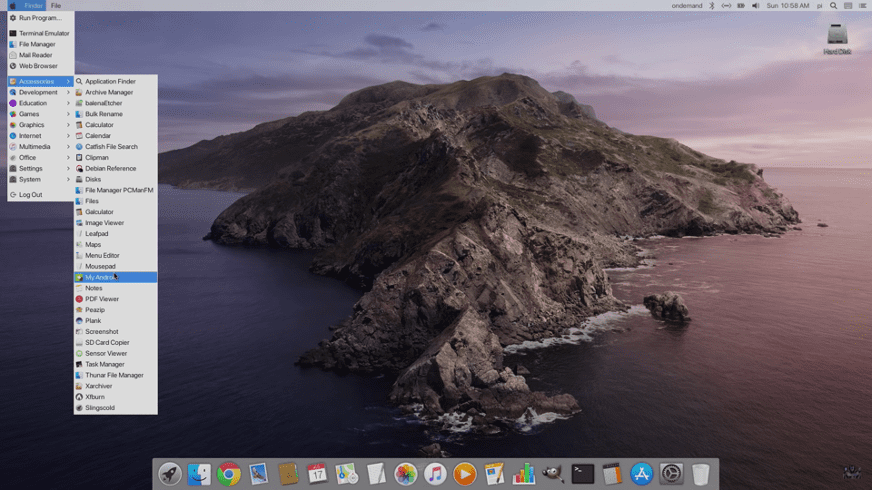Launch Terminal from the dock
Image resolution: width=872 pixels, height=490 pixels.
coord(582,474)
